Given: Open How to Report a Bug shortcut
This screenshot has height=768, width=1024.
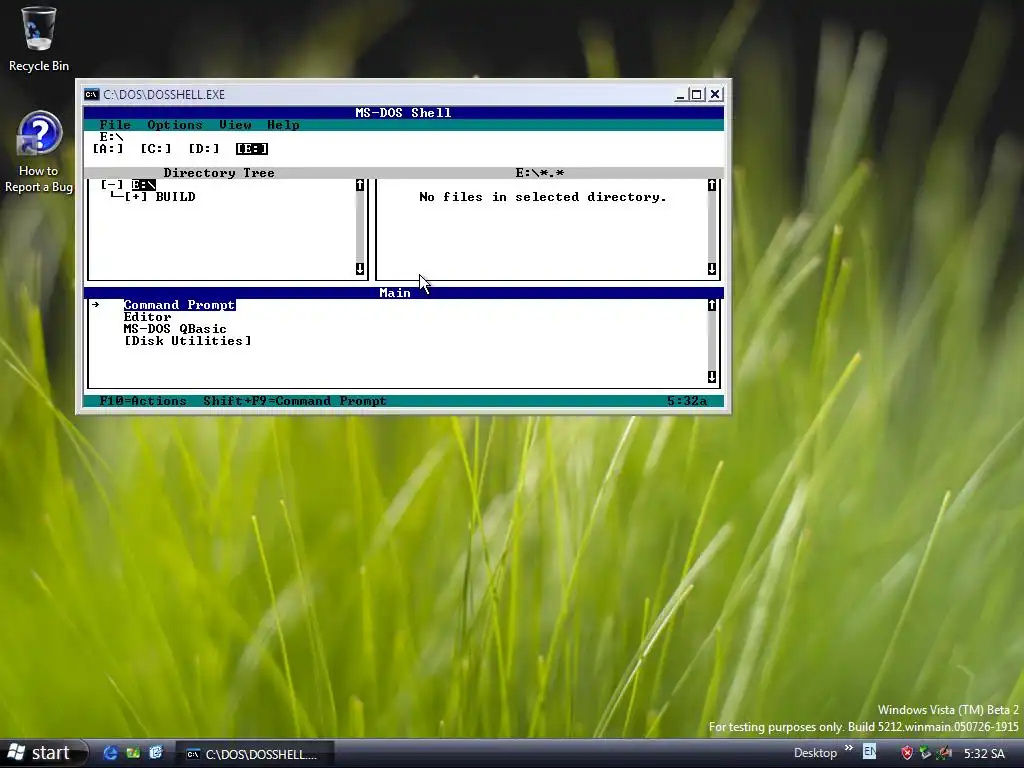Looking at the screenshot, I should pos(39,152).
